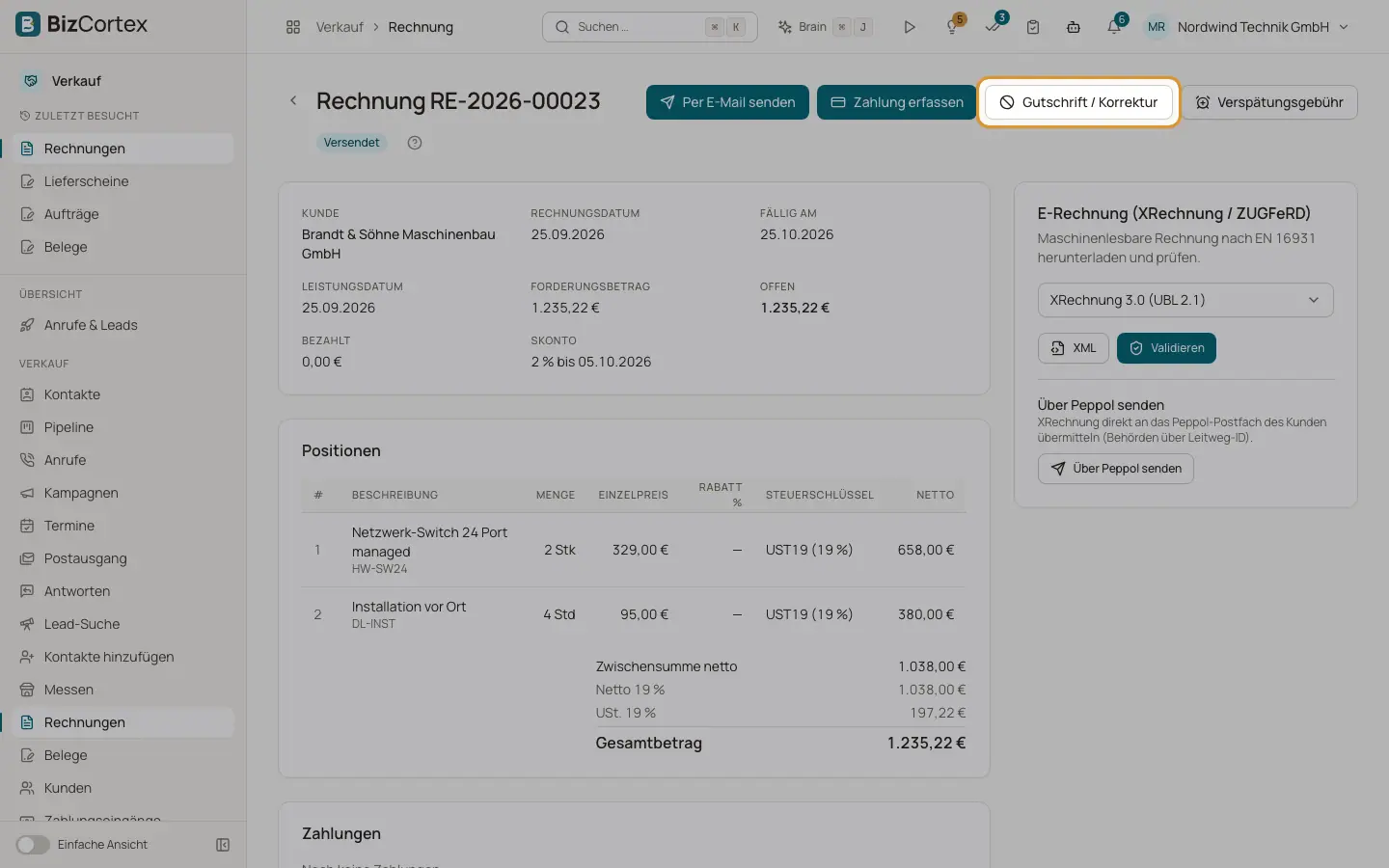The height and width of the screenshot is (868, 1389).
Task: Click the play icon in the top bar
Action: (909, 27)
